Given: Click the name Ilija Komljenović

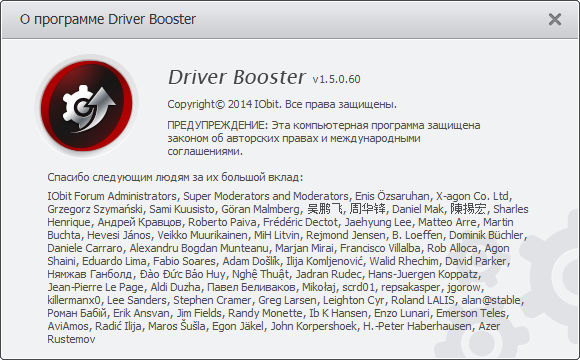Looking at the screenshot, I should 324,261.
